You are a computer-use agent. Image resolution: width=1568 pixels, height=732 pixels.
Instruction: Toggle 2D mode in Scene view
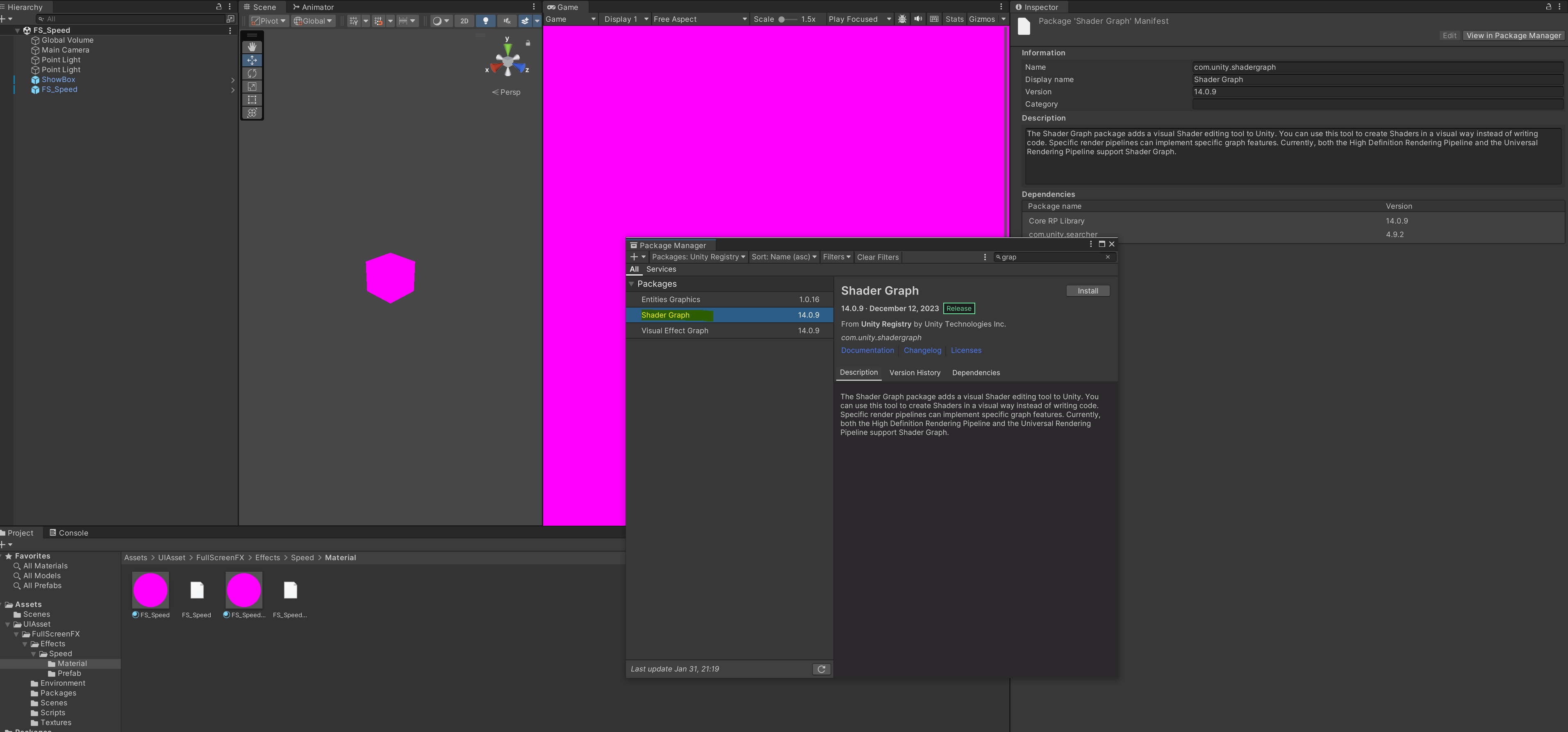pos(464,21)
